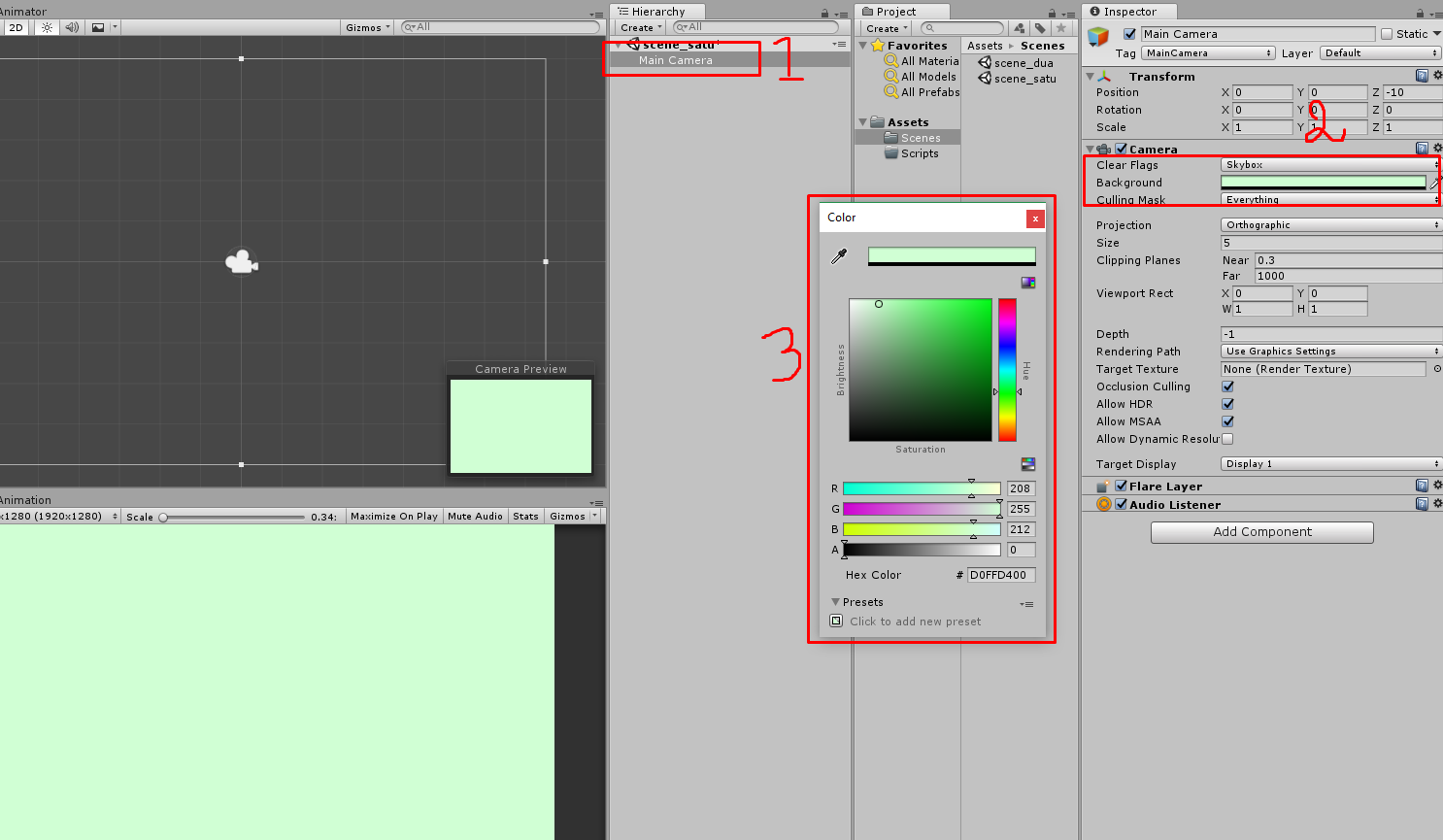
Task: Click the Add Component button
Action: (1261, 532)
